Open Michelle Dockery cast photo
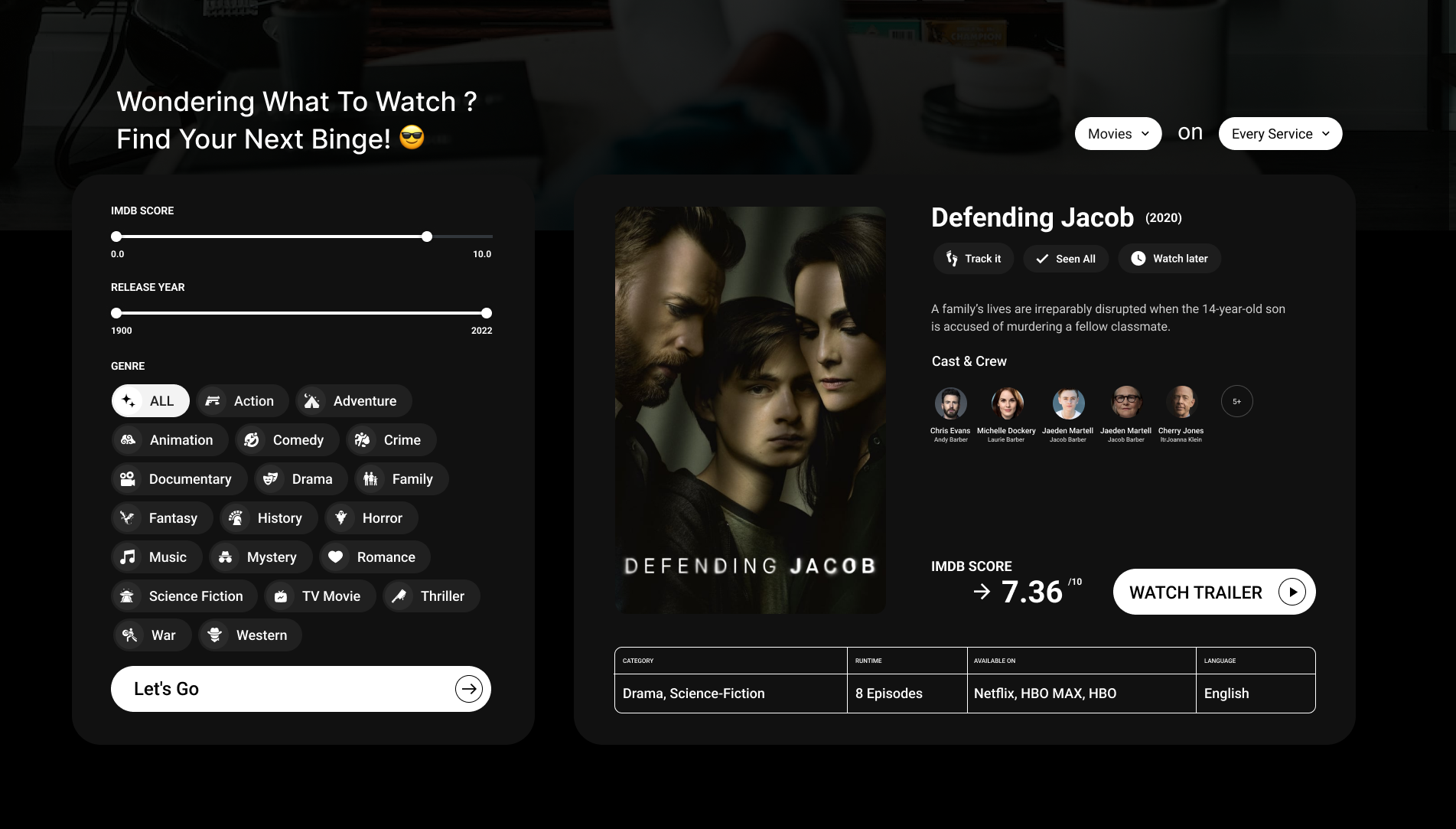 click(1007, 403)
